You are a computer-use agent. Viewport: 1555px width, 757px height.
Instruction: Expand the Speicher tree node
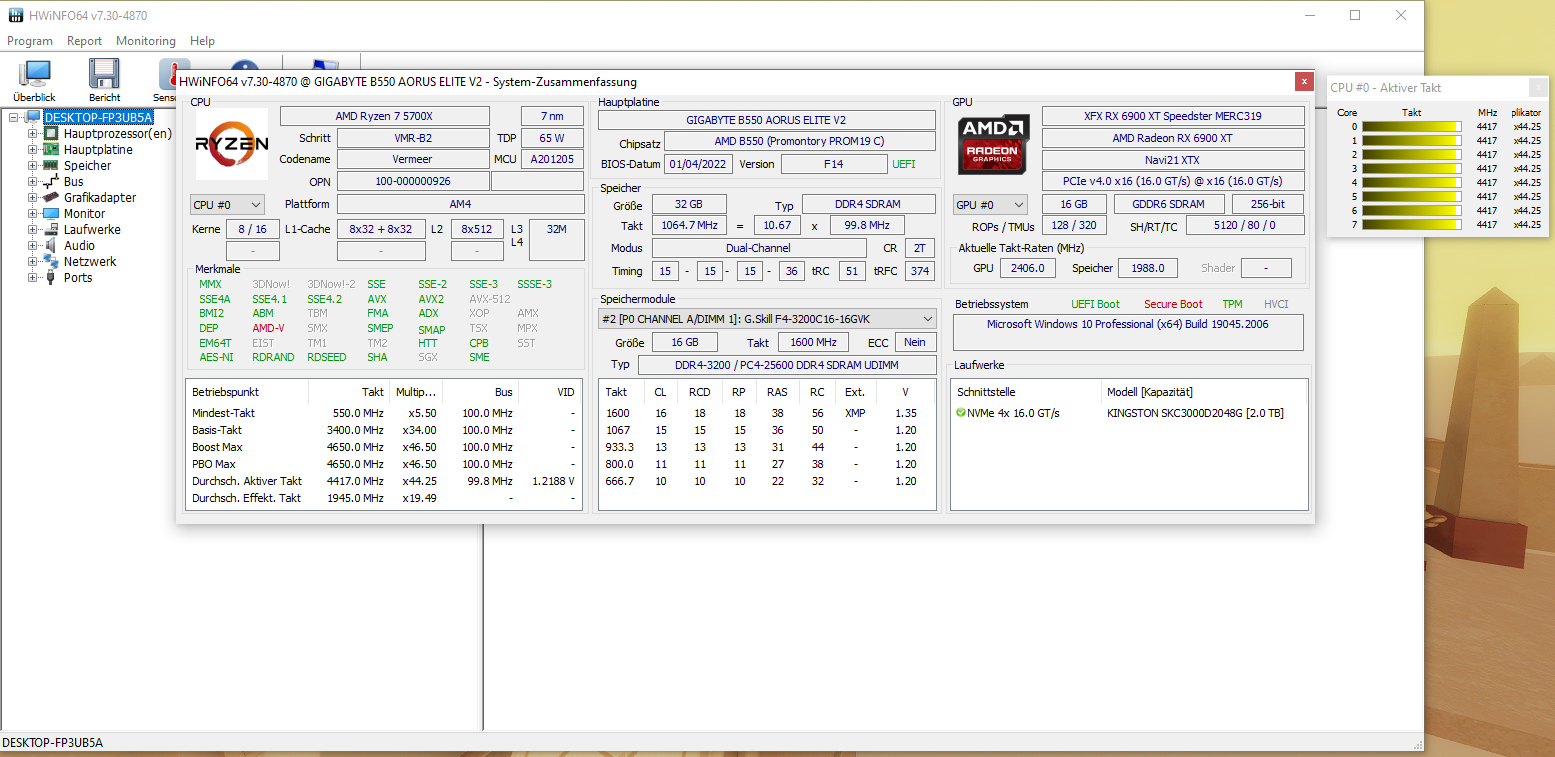tap(33, 165)
